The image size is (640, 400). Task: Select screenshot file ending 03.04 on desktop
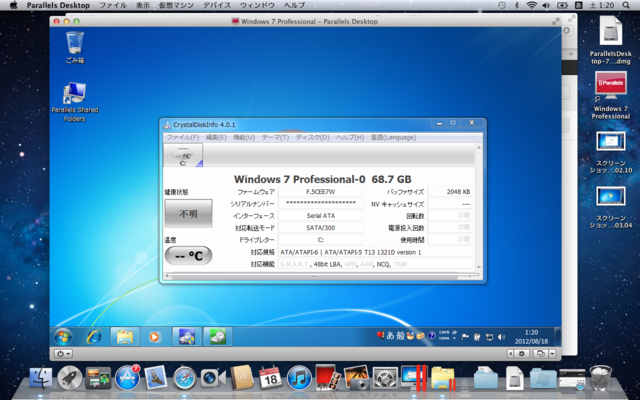[611, 207]
